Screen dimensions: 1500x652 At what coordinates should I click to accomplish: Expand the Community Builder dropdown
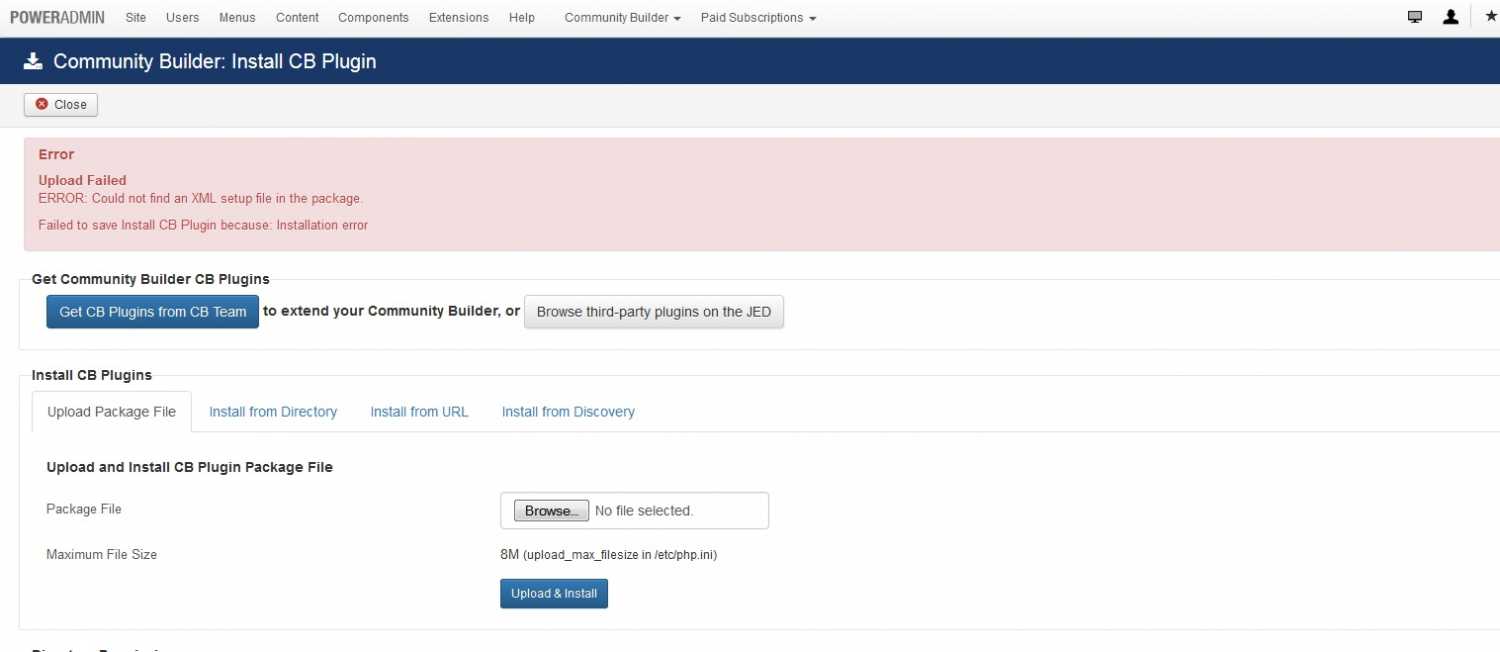(623, 17)
